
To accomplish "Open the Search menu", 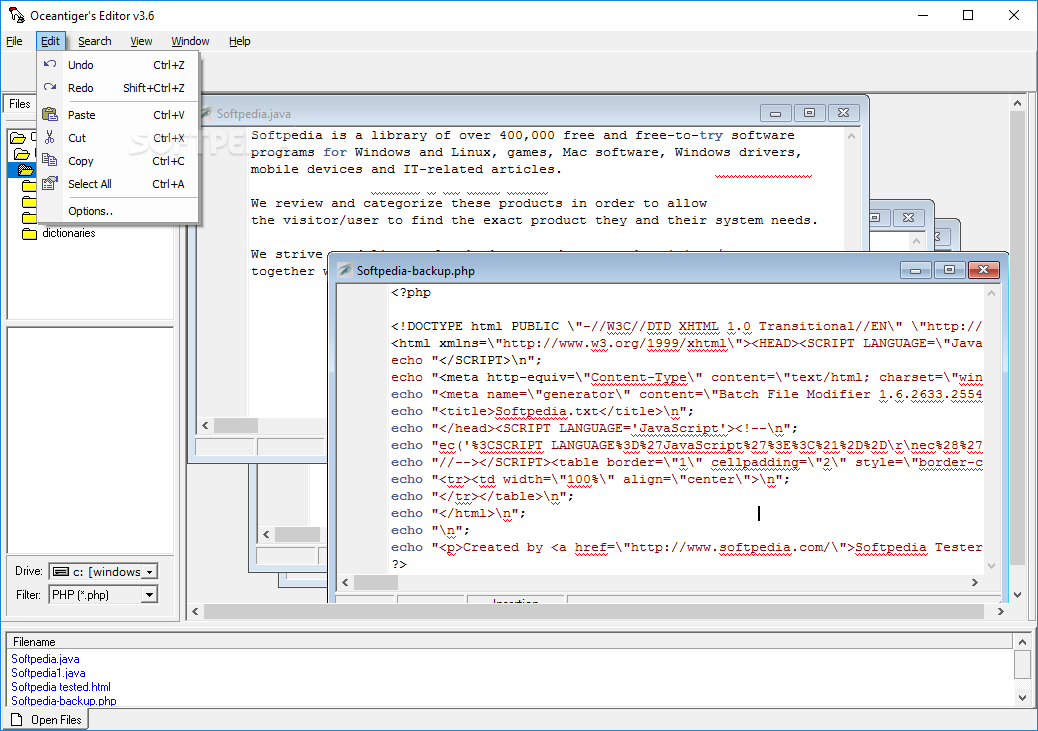I will (95, 41).
